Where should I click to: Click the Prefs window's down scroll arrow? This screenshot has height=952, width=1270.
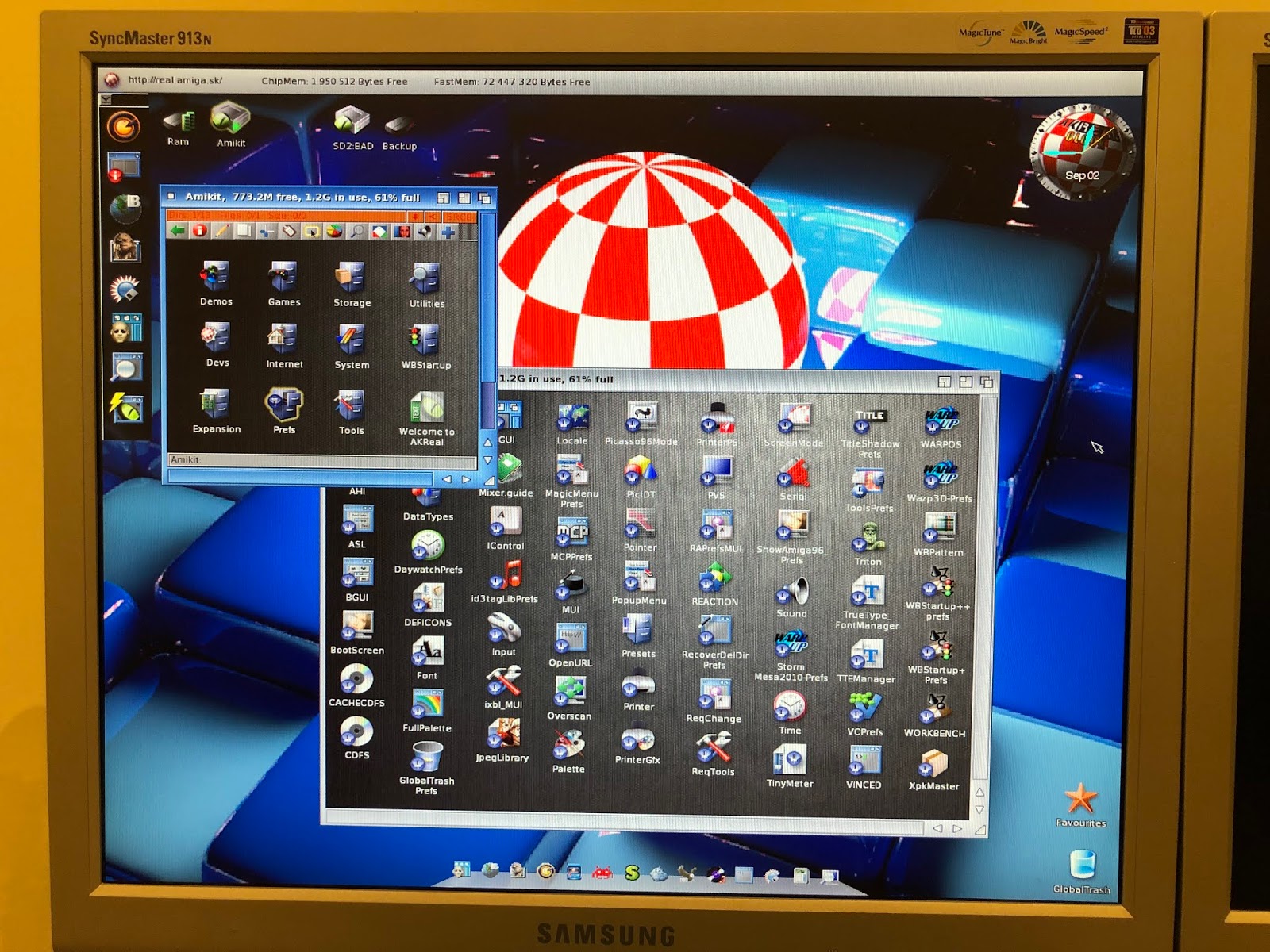pyautogui.click(x=979, y=810)
